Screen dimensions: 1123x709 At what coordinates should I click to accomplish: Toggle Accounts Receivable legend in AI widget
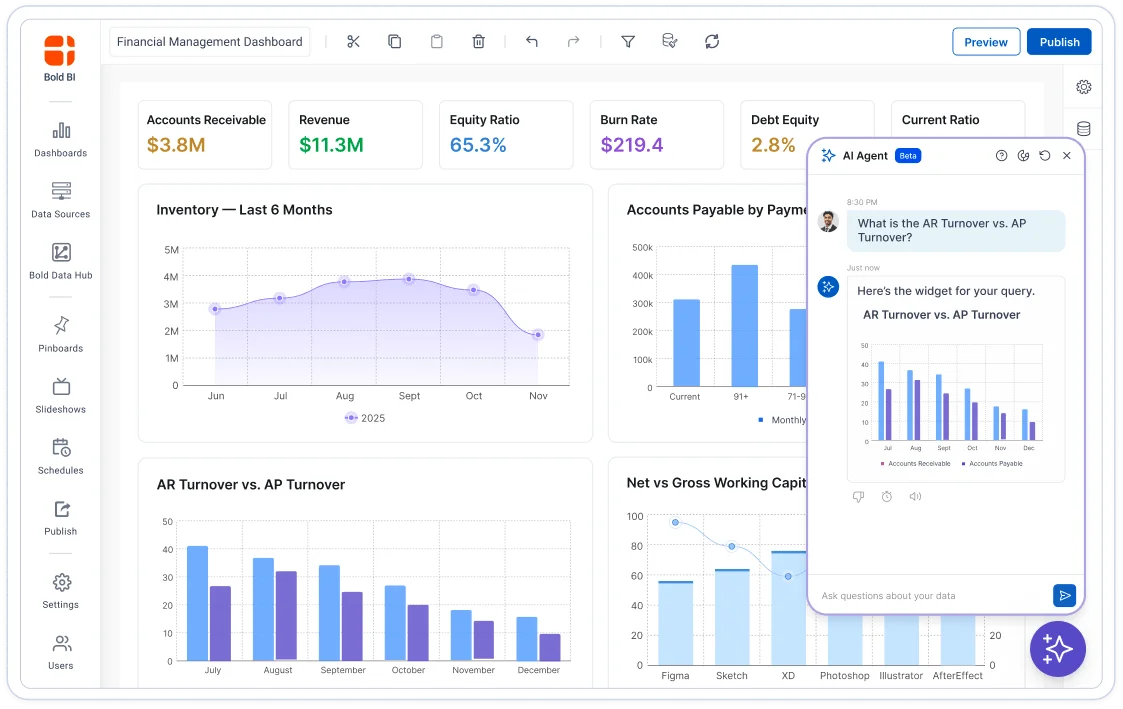(916, 463)
